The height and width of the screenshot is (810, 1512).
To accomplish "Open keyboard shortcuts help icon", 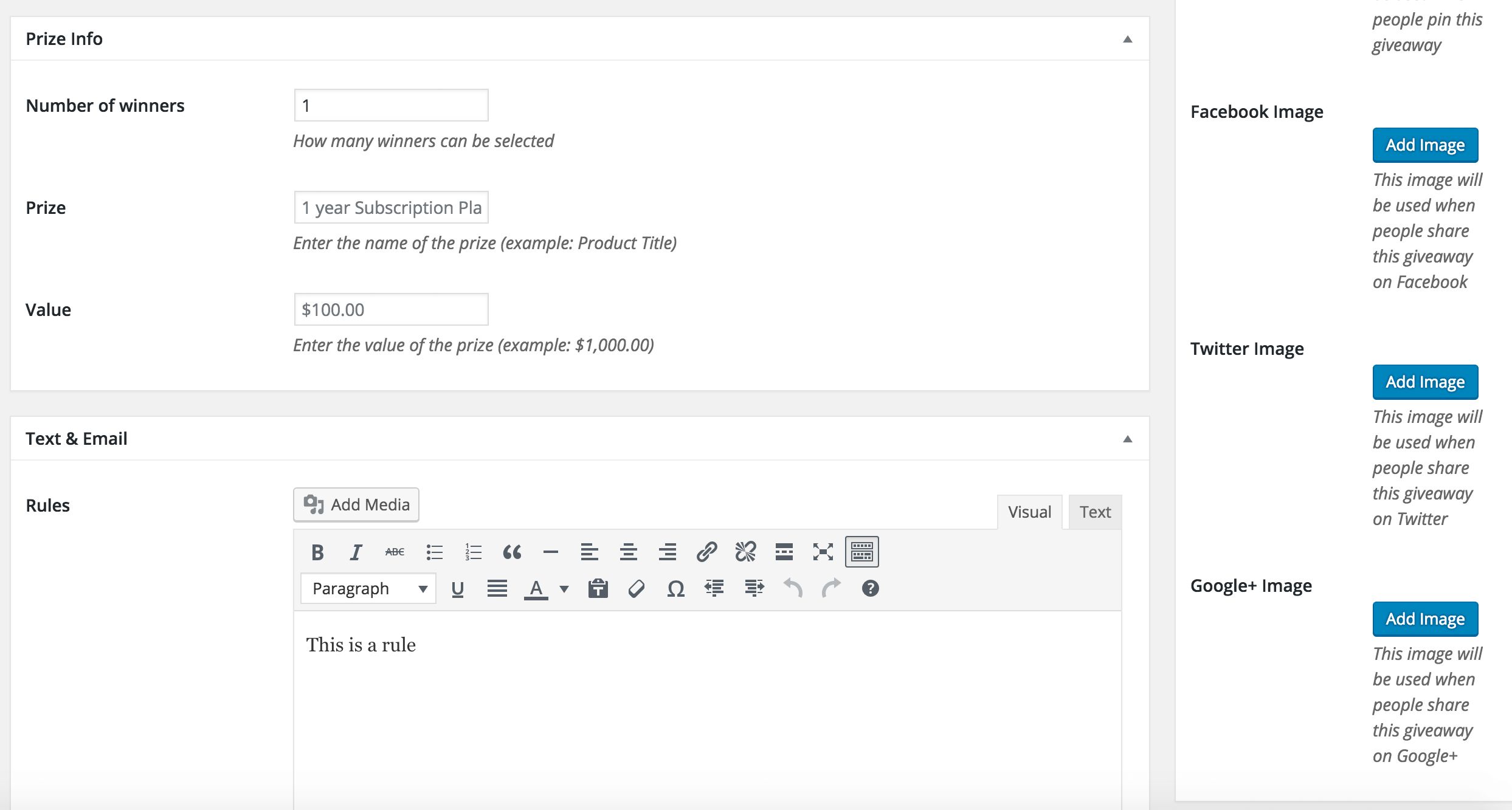I will pos(870,588).
